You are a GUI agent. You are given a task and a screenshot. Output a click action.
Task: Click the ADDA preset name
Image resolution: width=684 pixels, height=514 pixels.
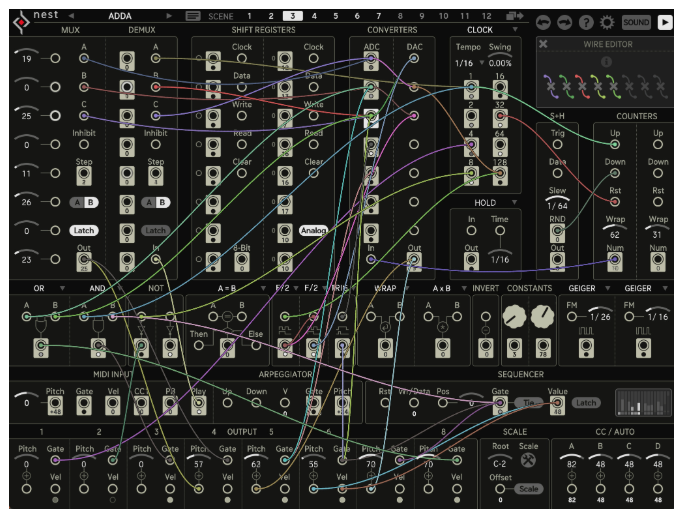point(120,16)
